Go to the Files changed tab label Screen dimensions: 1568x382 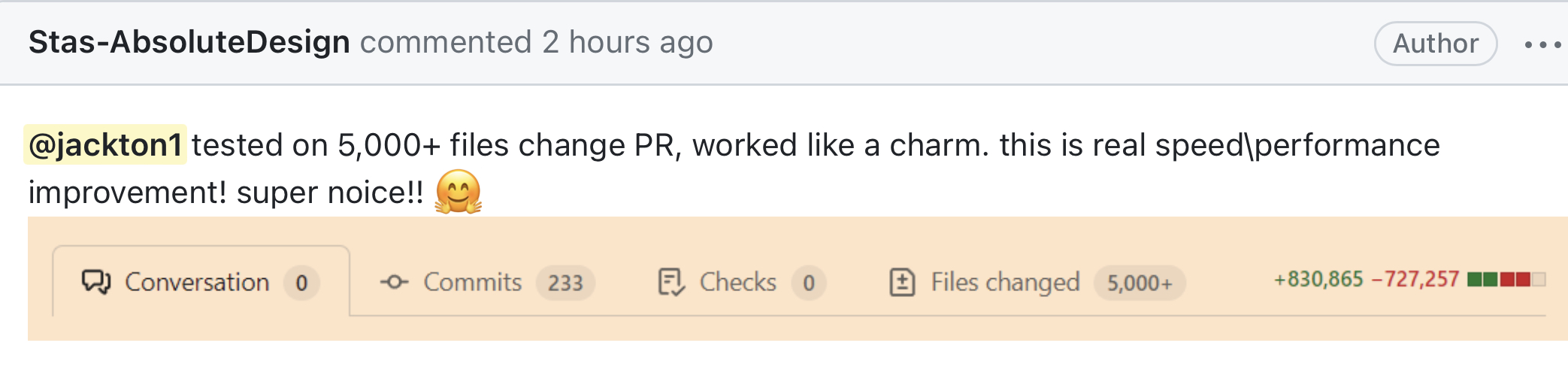(x=1005, y=282)
